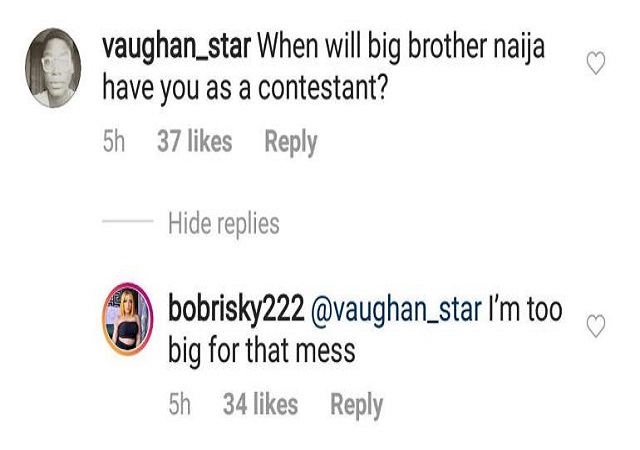View the 37 likes list
This screenshot has width=640, height=450.
point(194,142)
